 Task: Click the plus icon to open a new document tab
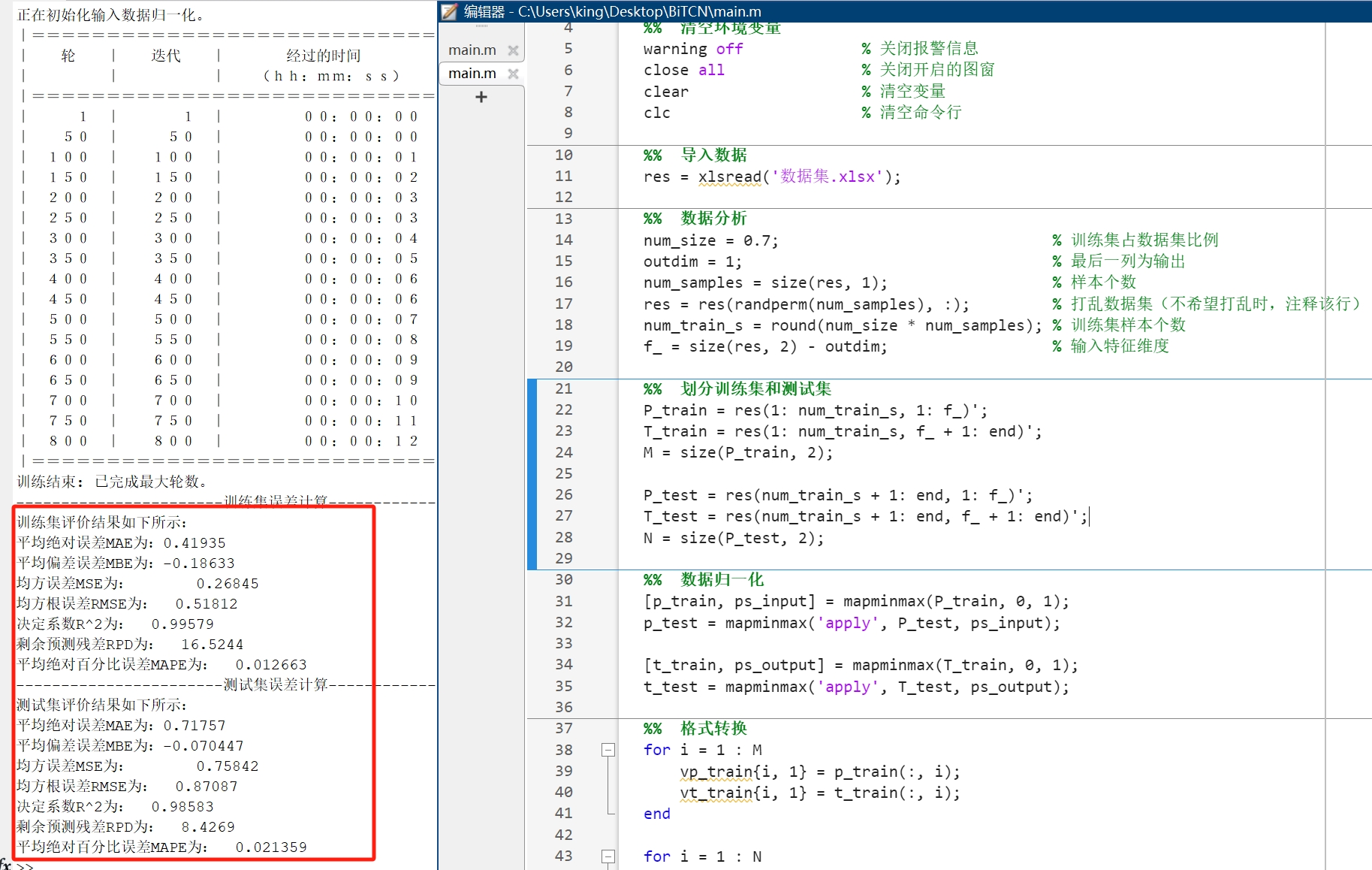tap(481, 96)
